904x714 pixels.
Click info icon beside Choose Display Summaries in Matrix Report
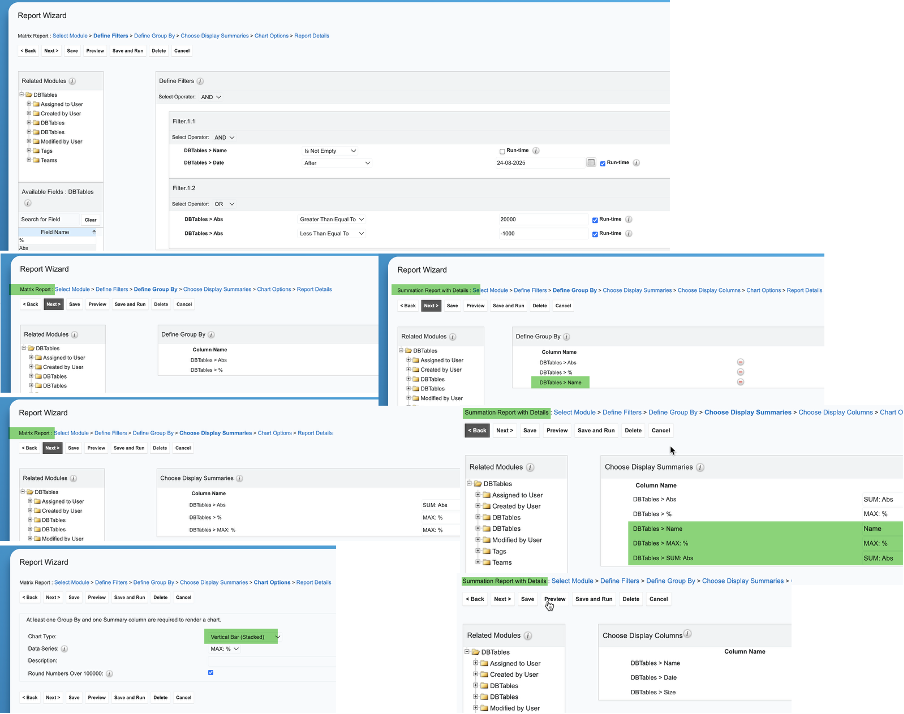(x=239, y=478)
